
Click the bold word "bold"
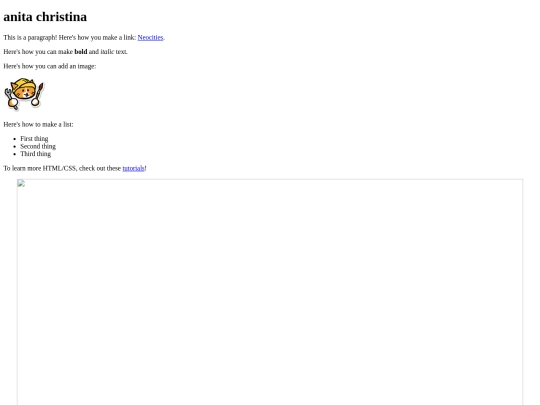pyautogui.click(x=81, y=52)
